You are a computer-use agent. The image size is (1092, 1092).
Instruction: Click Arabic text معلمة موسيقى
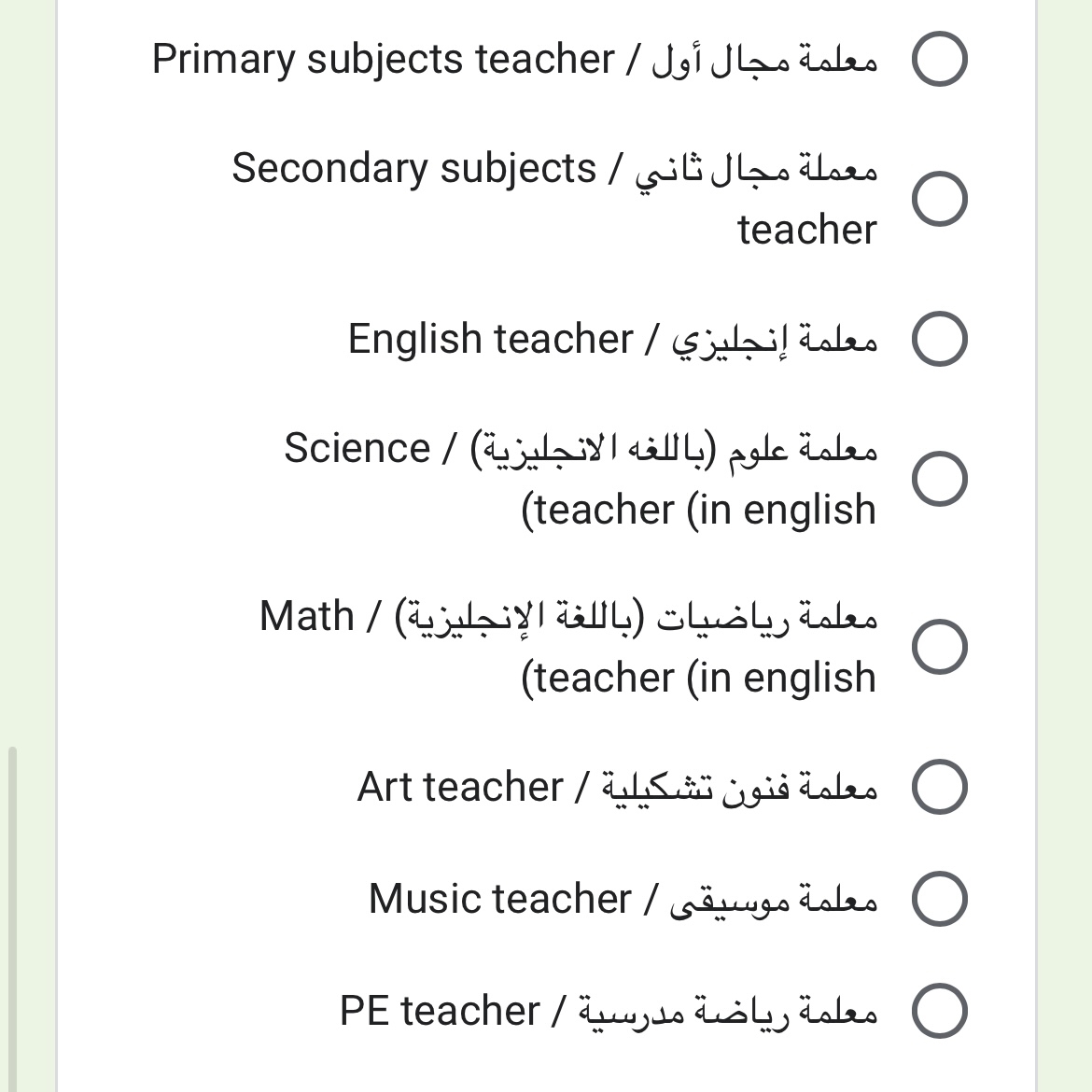pyautogui.click(x=774, y=901)
